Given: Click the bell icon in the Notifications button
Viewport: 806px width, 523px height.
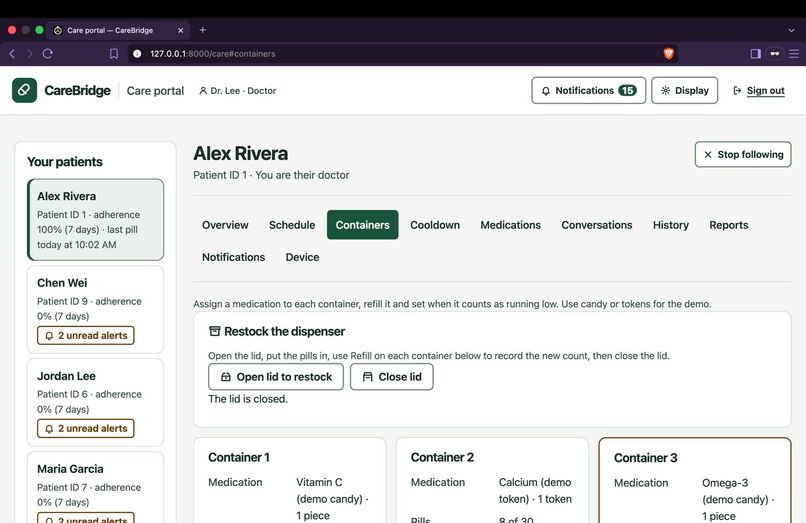Looking at the screenshot, I should point(546,91).
